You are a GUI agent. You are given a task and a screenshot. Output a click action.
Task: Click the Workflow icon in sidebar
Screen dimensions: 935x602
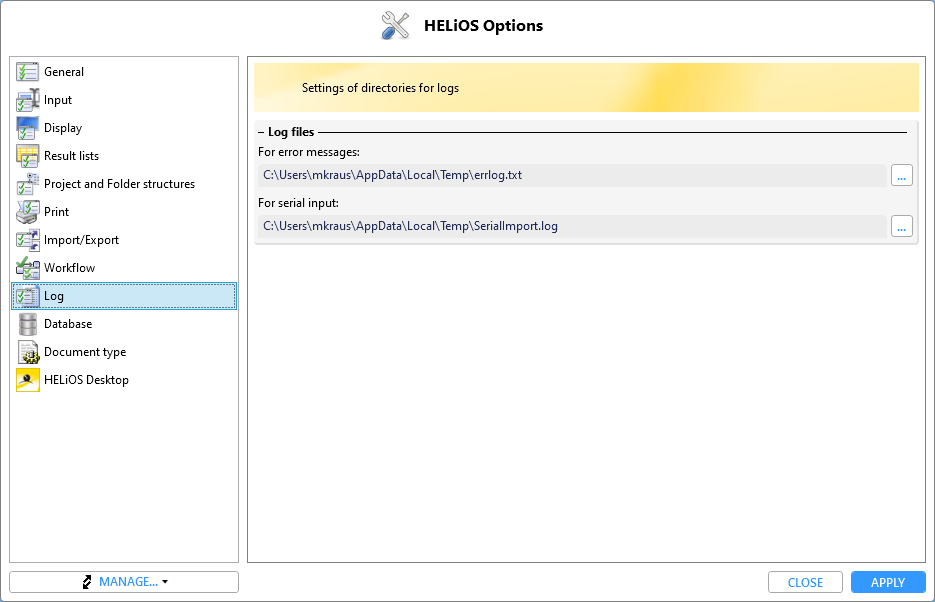click(x=27, y=268)
